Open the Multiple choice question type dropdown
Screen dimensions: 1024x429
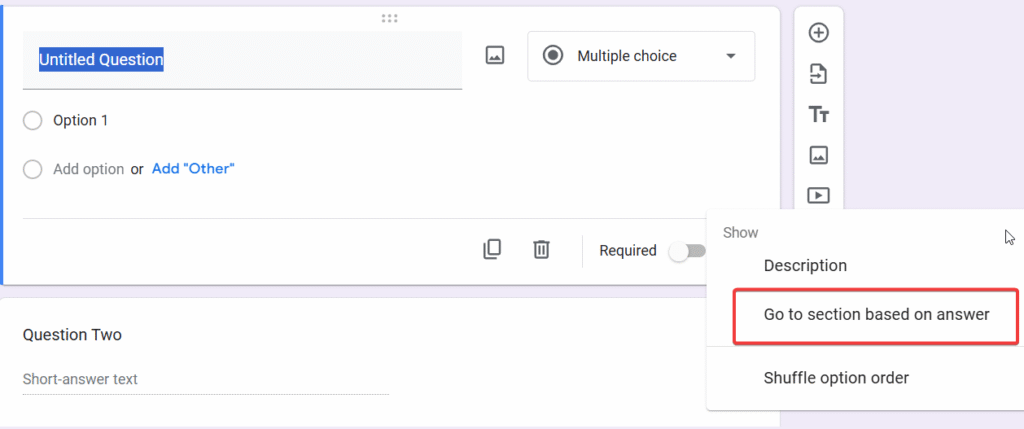[641, 56]
